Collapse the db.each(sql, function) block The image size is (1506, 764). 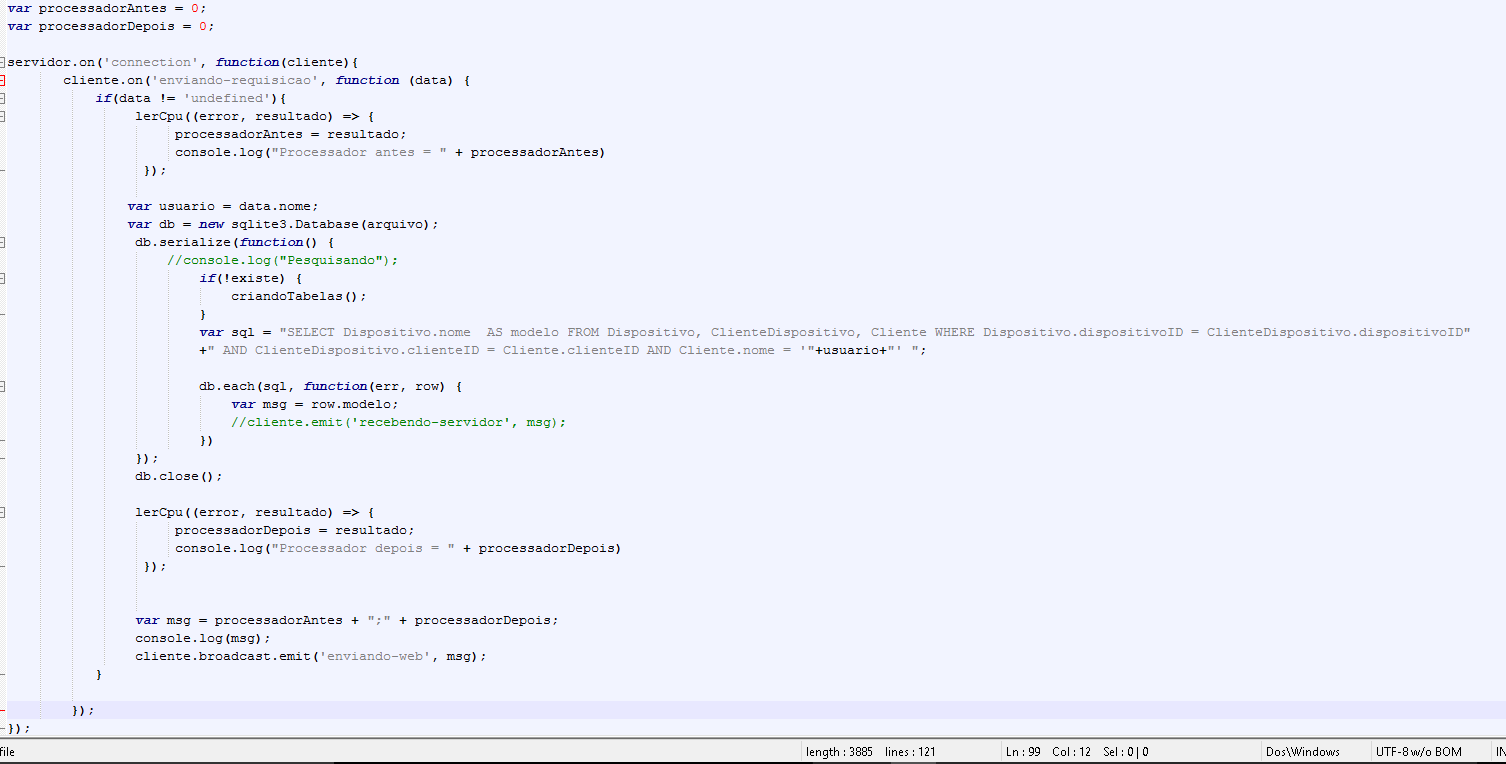pos(3,386)
